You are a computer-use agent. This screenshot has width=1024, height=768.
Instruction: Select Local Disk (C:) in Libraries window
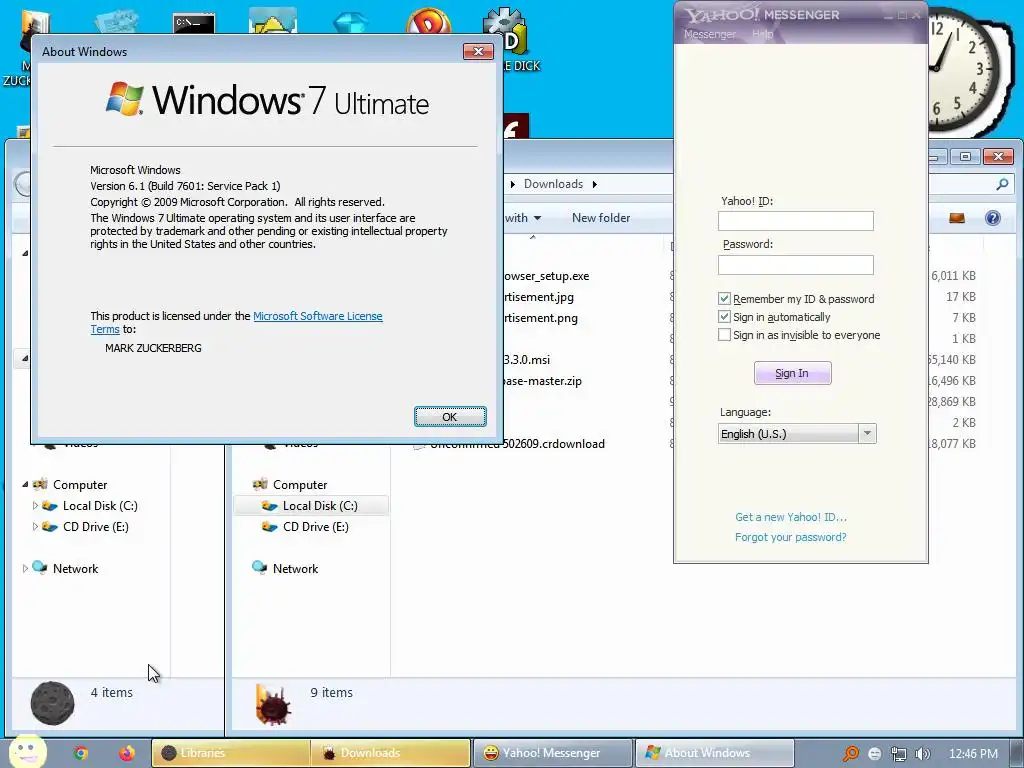pos(100,505)
